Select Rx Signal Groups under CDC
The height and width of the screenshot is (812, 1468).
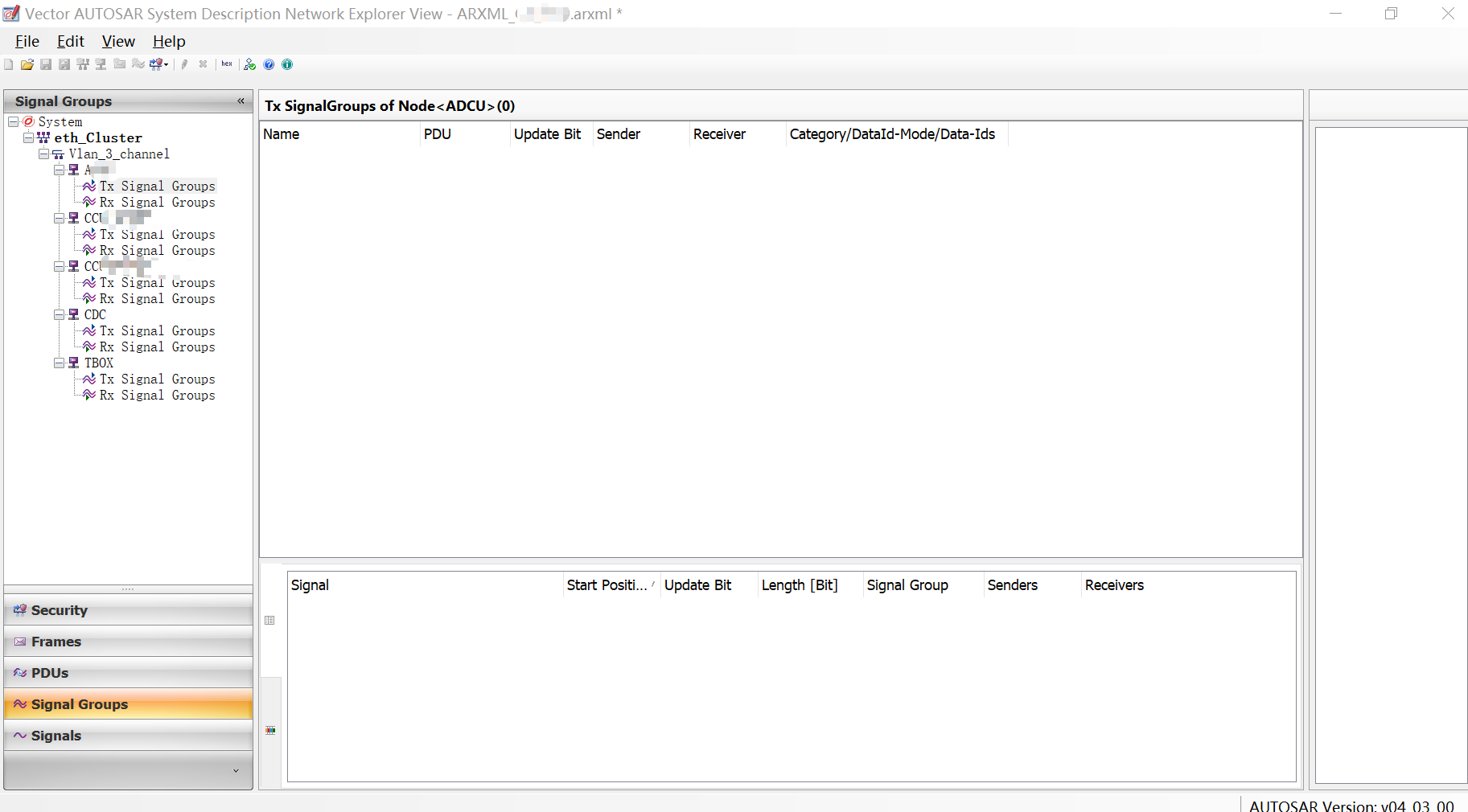158,347
